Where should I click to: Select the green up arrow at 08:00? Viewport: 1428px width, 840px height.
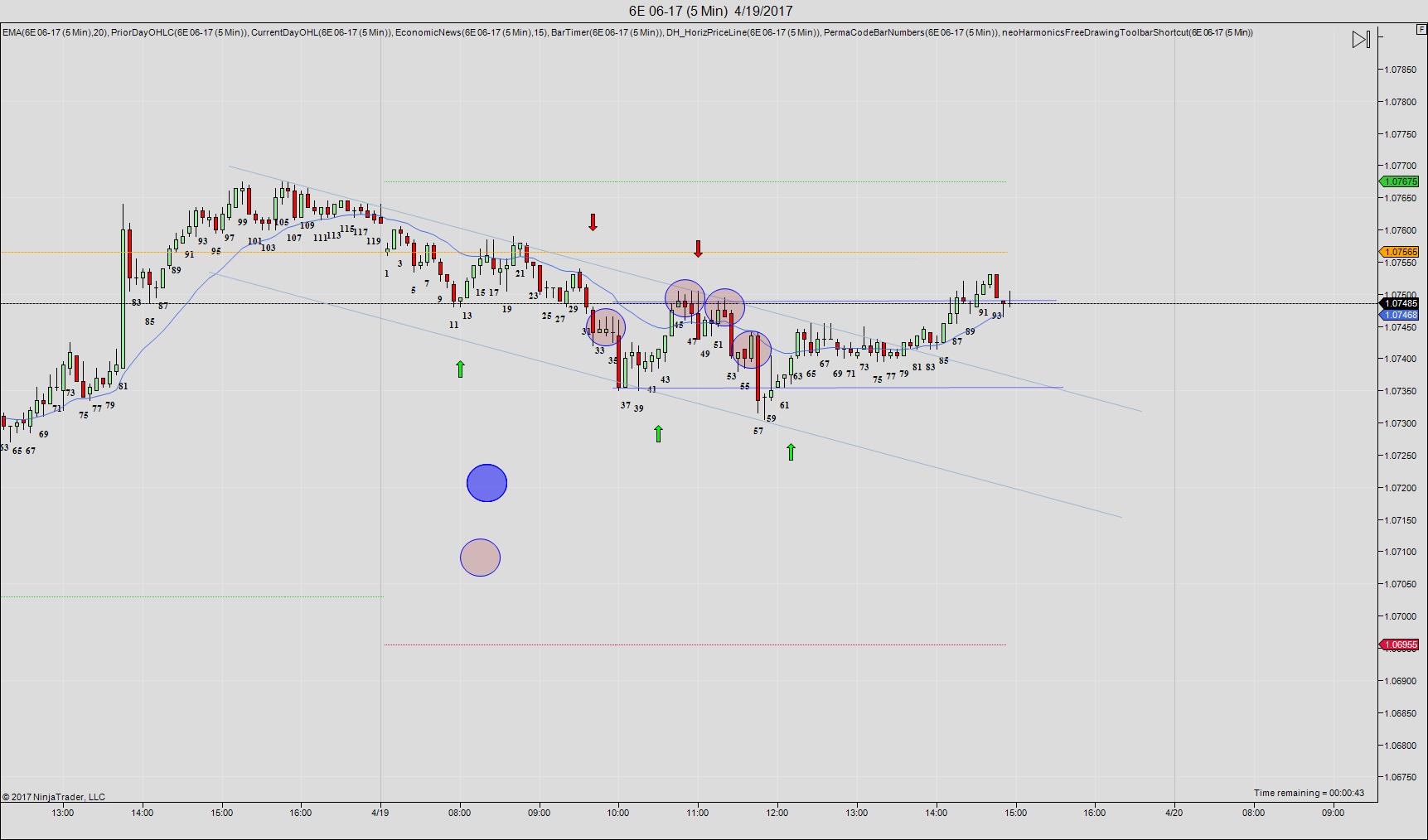pos(460,369)
